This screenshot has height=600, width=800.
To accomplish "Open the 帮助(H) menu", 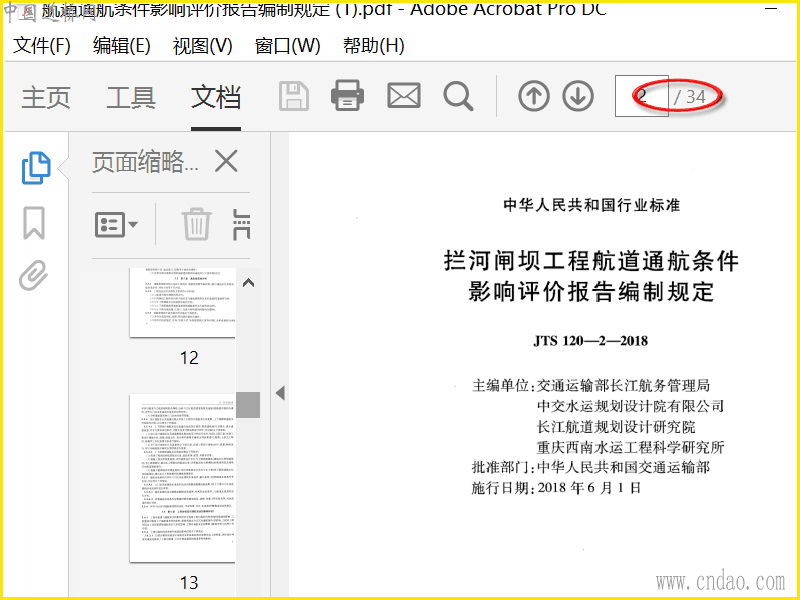I will point(373,46).
